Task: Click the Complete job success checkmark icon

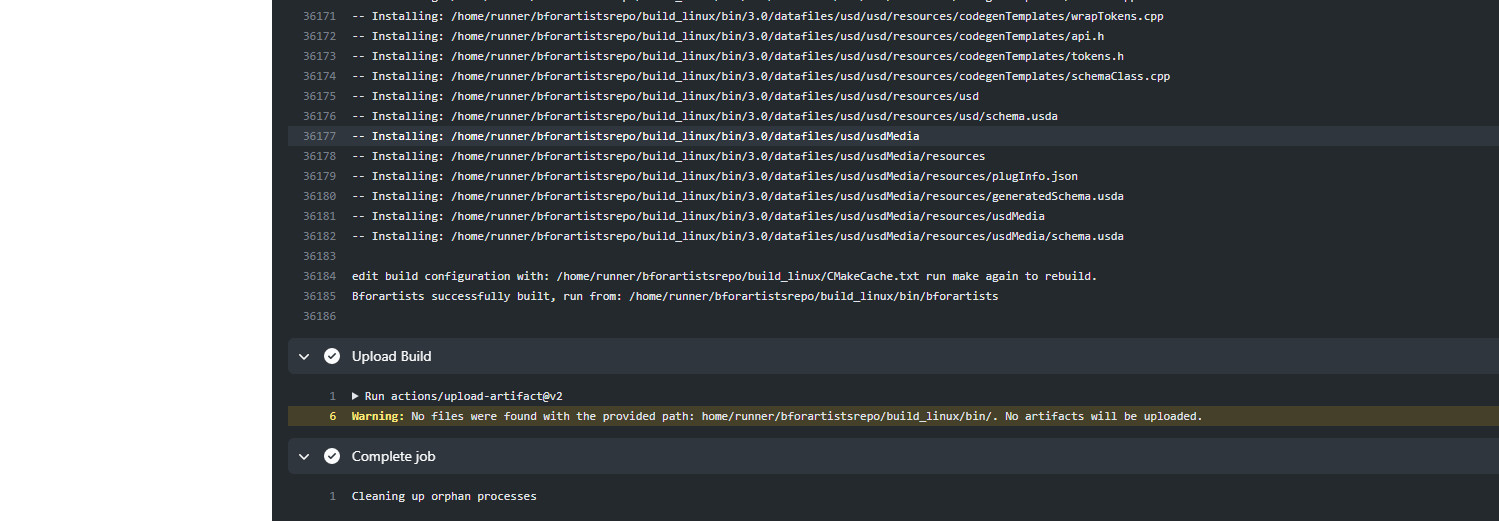Action: click(x=332, y=456)
